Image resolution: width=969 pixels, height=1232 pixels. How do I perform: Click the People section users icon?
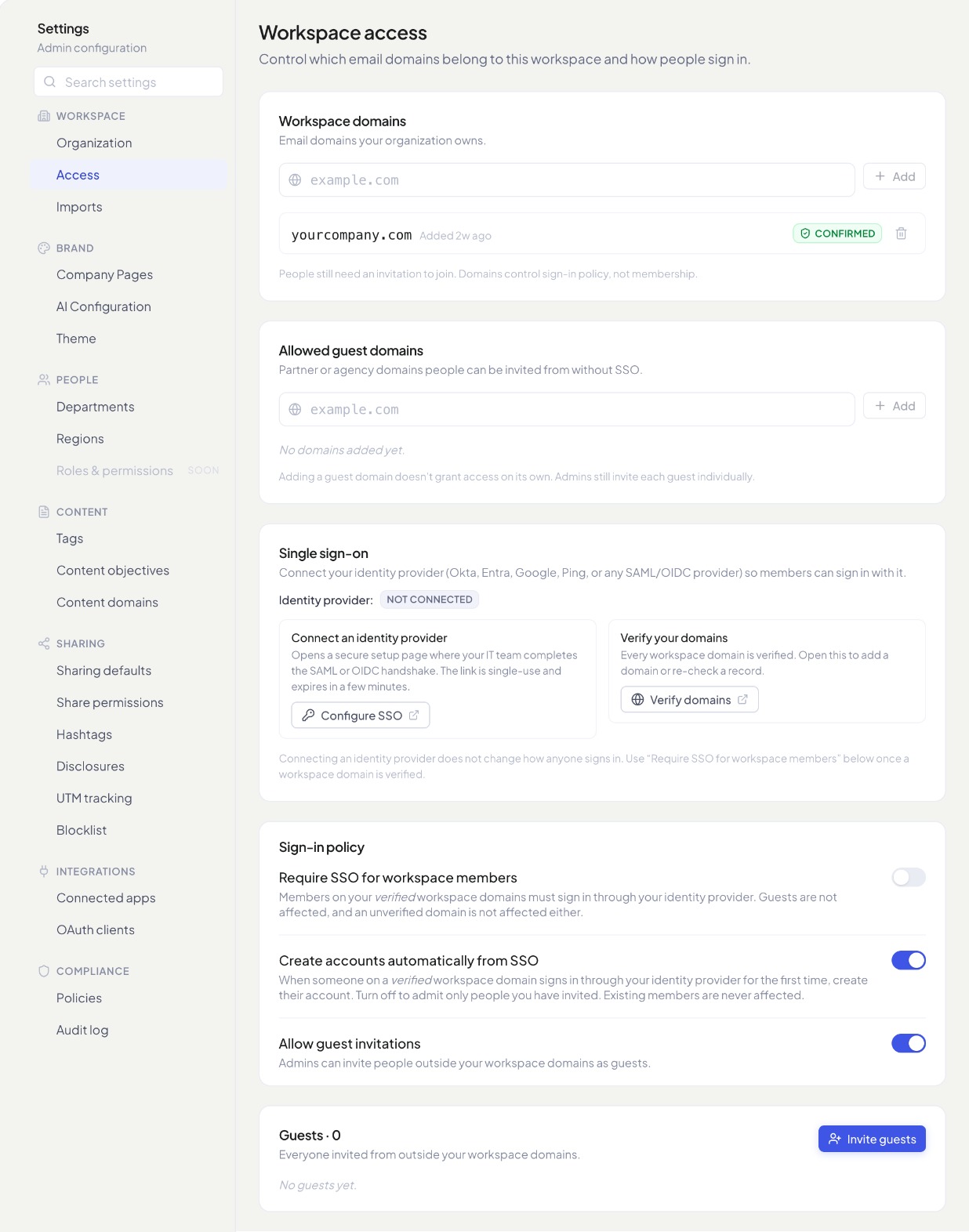(x=44, y=380)
